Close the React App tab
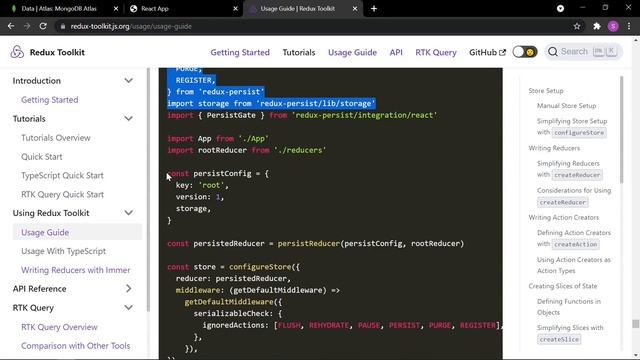The height and width of the screenshot is (360, 640). click(x=236, y=9)
